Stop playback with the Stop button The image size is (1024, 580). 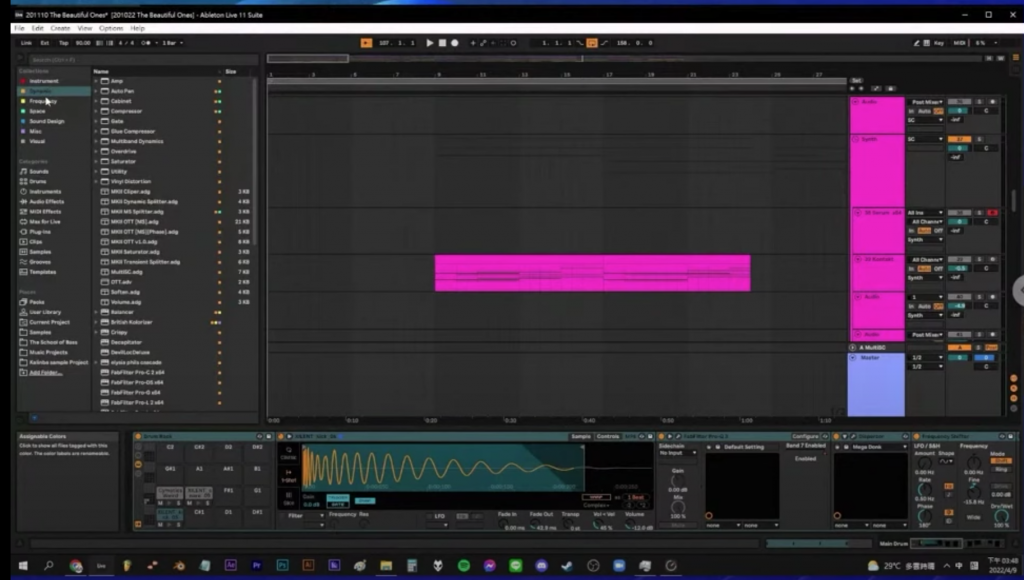pyautogui.click(x=442, y=43)
